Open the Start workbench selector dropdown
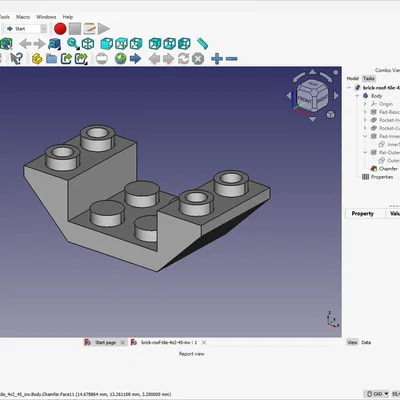The width and height of the screenshot is (400, 400). (26, 29)
